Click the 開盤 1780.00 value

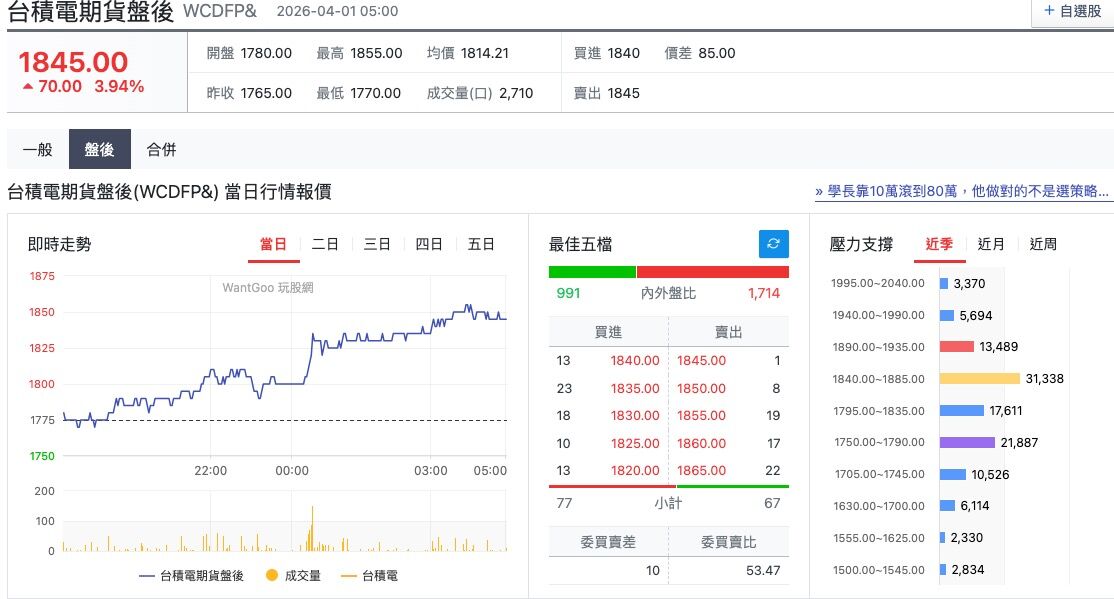[x=266, y=53]
